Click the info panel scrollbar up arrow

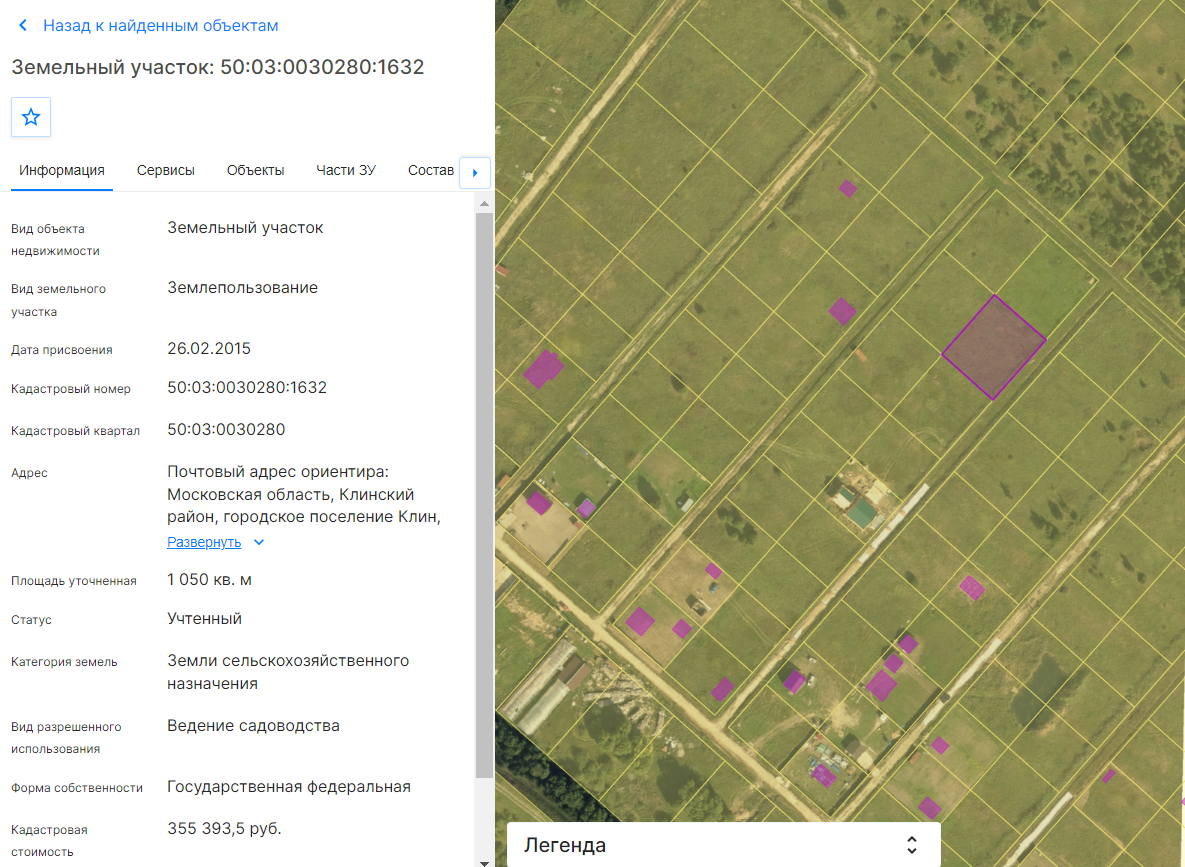click(484, 204)
